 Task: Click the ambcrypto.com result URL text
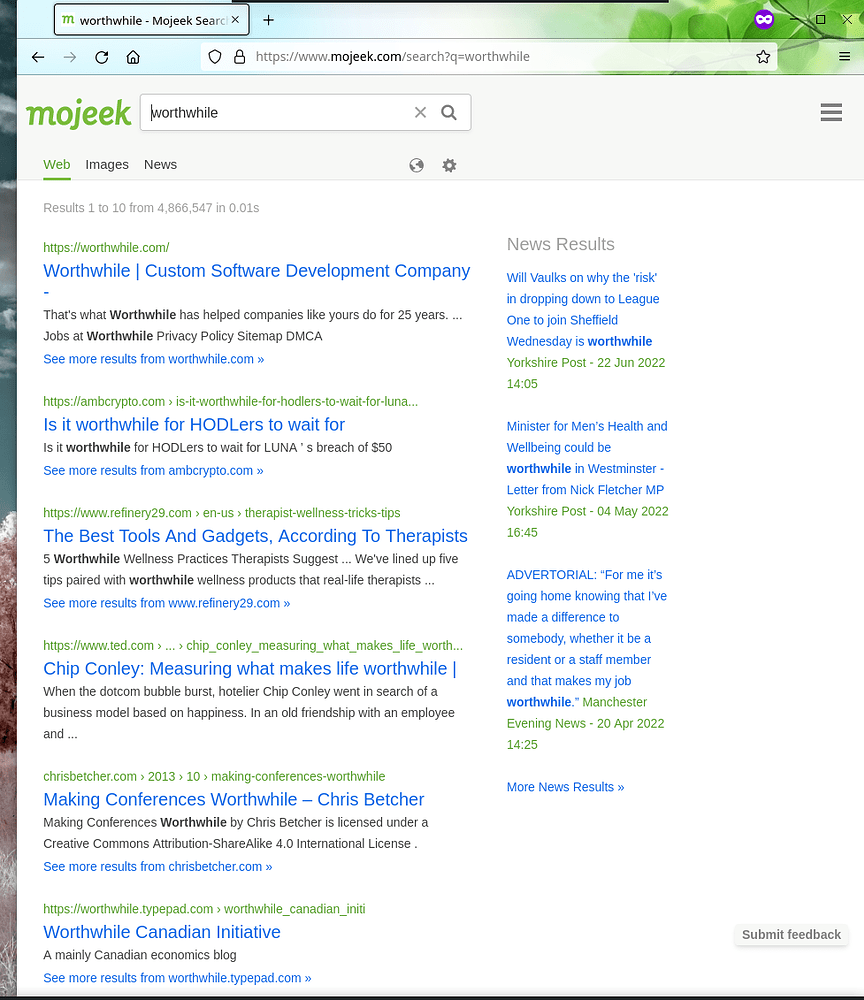[x=230, y=402]
